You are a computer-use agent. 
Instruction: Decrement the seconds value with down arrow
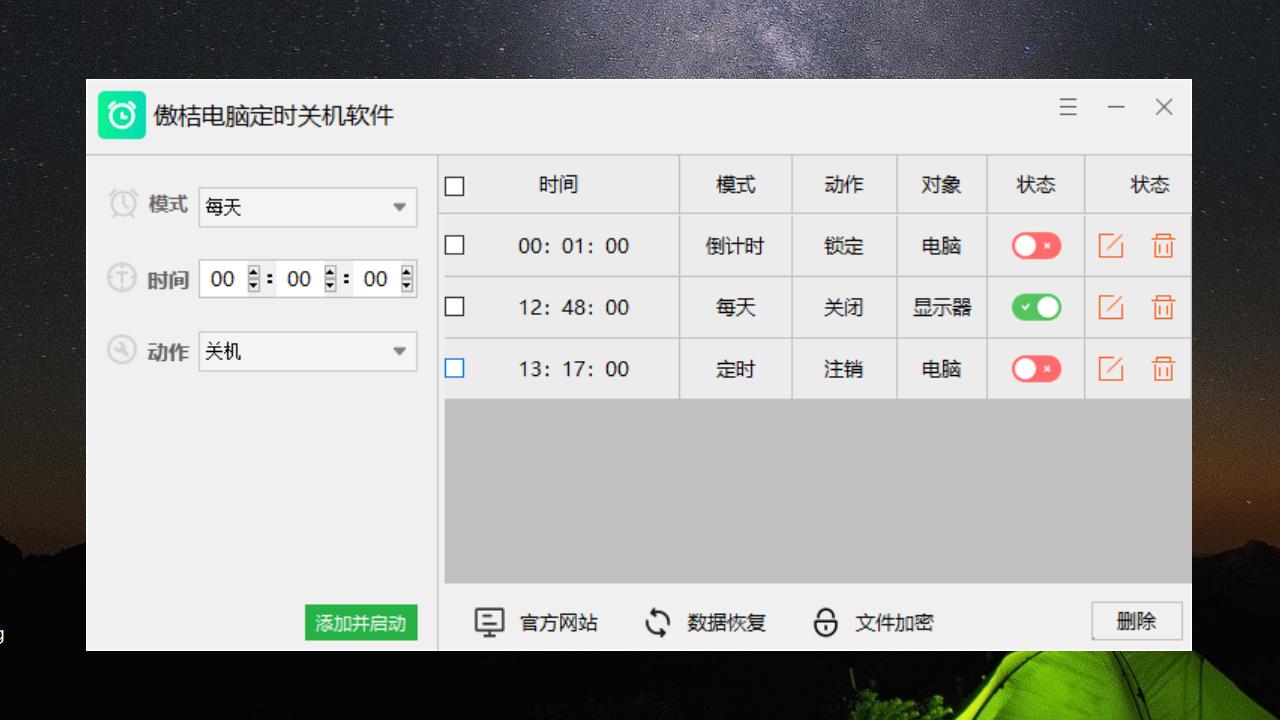tap(407, 285)
